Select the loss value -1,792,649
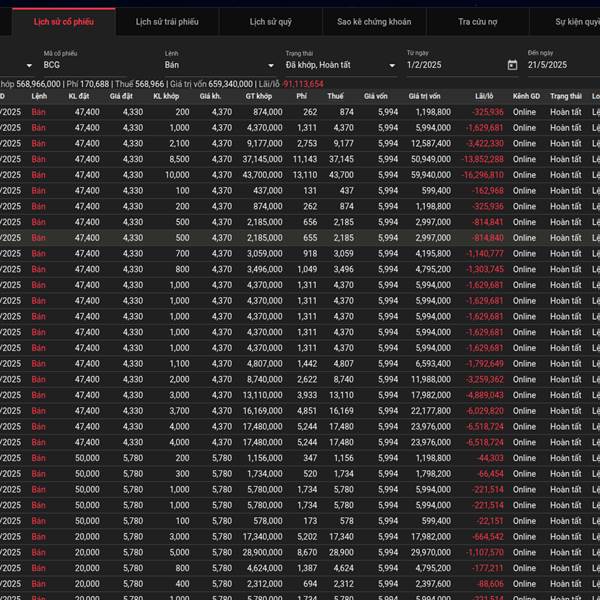Screen dimensions: 600x600 click(484, 364)
